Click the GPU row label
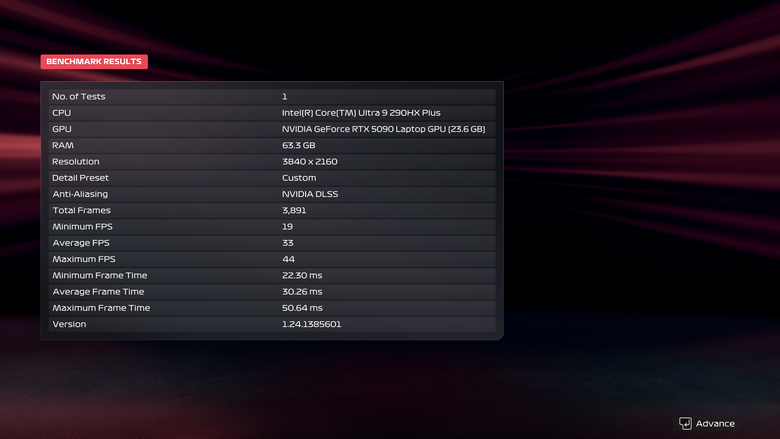Viewport: 780px width, 439px height. [62, 129]
